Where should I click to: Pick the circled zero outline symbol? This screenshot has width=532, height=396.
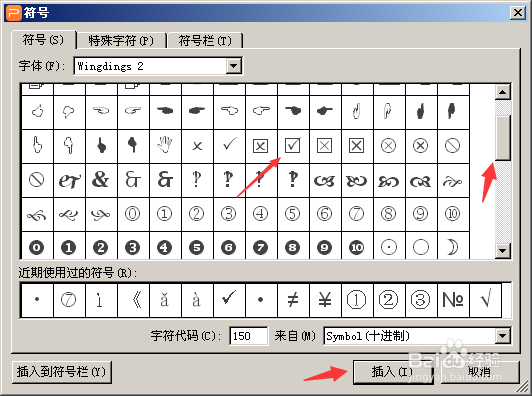133,214
